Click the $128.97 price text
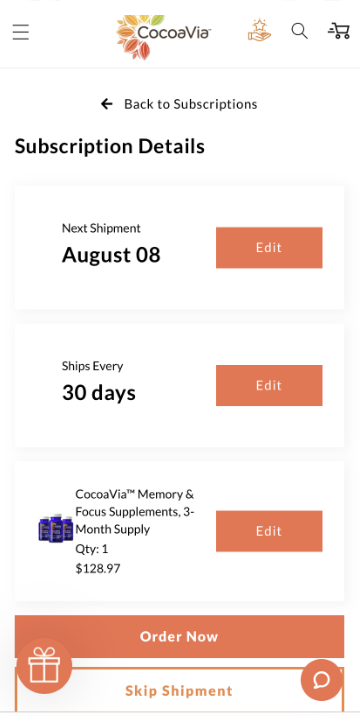Image resolution: width=360 pixels, height=717 pixels. coord(98,568)
